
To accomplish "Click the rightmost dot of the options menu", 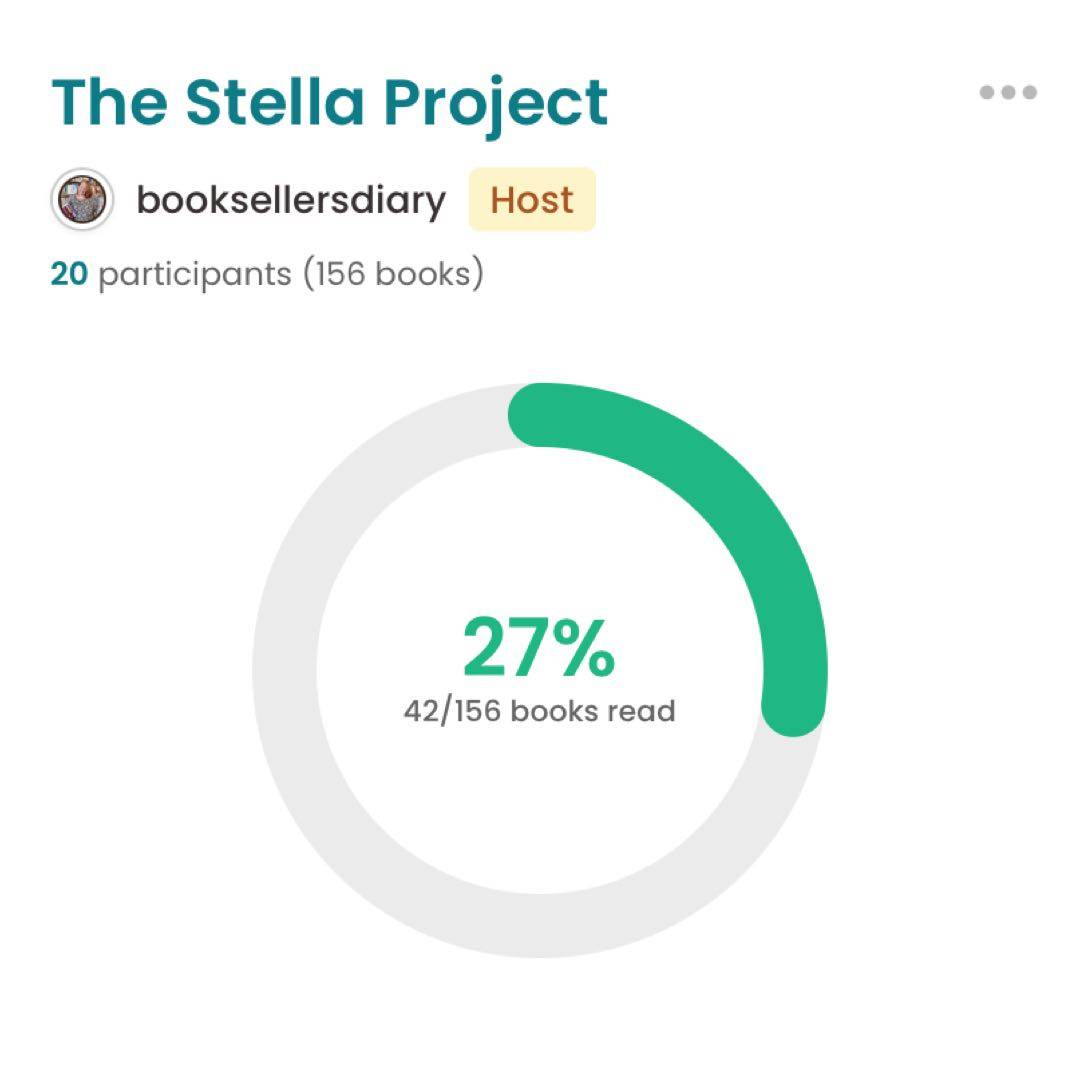I will pyautogui.click(x=1029, y=93).
